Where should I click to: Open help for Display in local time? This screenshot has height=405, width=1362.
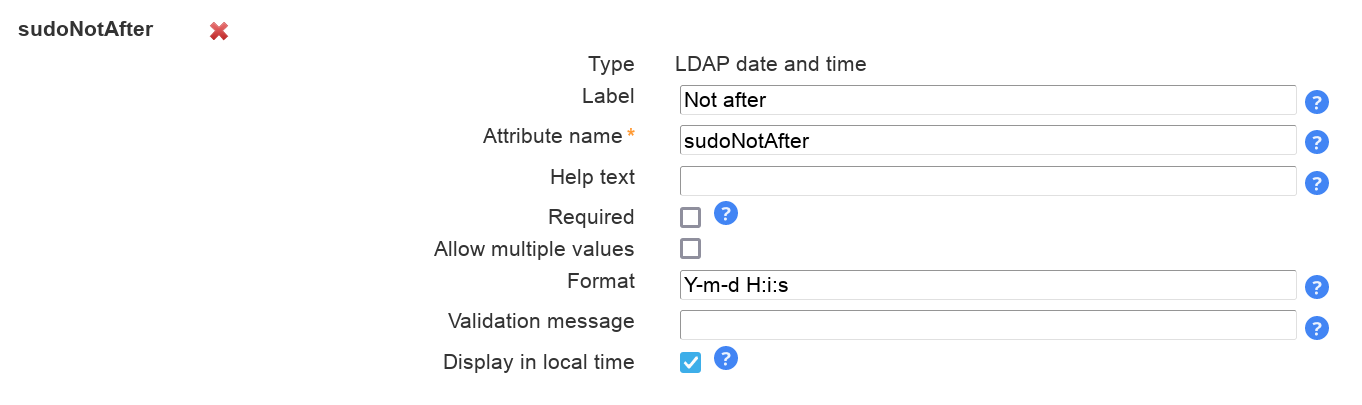(726, 358)
